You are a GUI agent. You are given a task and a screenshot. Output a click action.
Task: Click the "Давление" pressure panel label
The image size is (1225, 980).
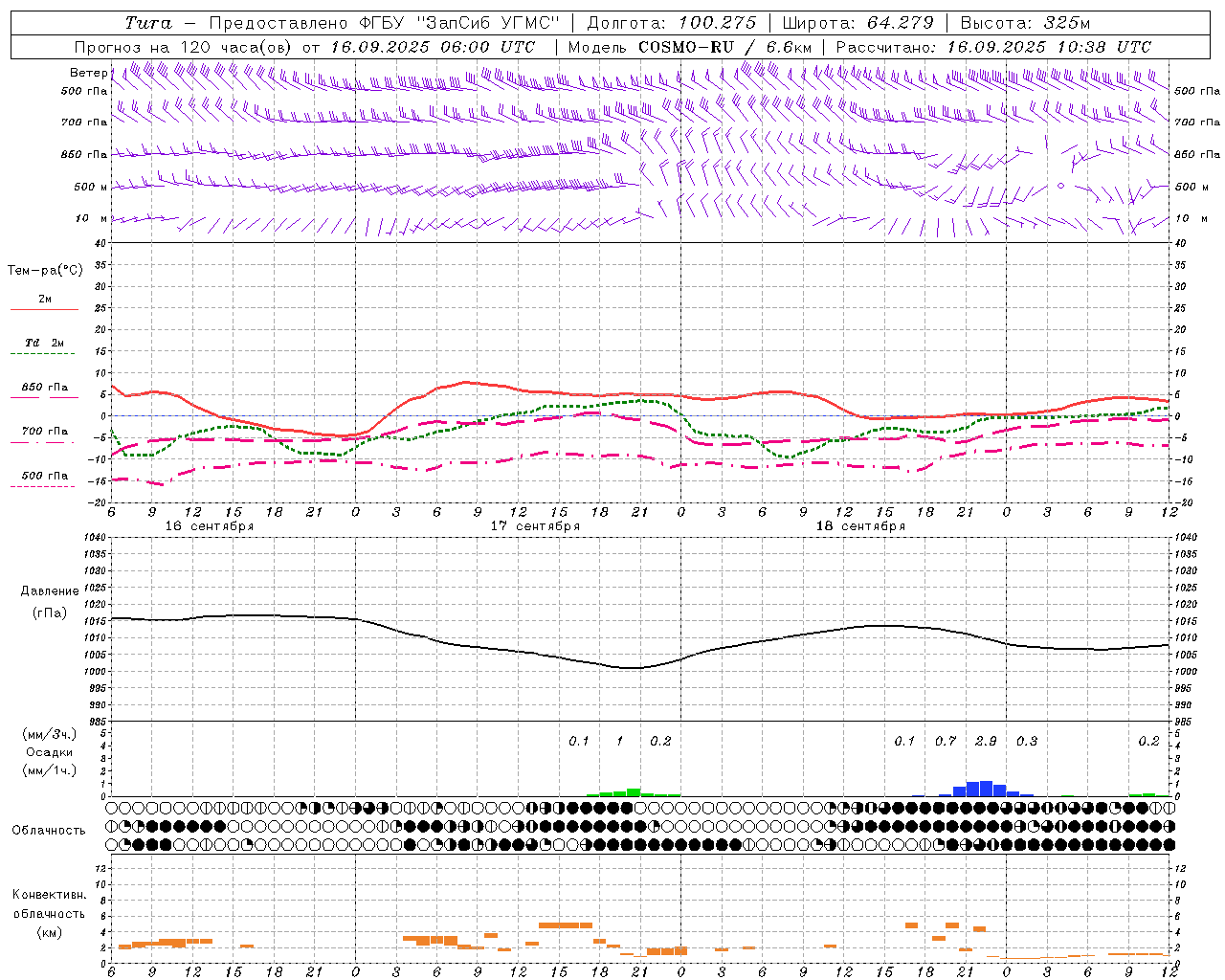(49, 591)
